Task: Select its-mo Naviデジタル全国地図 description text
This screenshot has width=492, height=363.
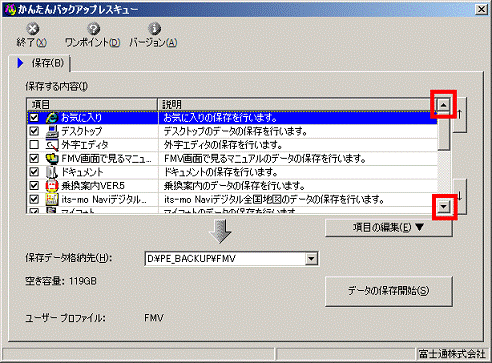Action: [274, 199]
